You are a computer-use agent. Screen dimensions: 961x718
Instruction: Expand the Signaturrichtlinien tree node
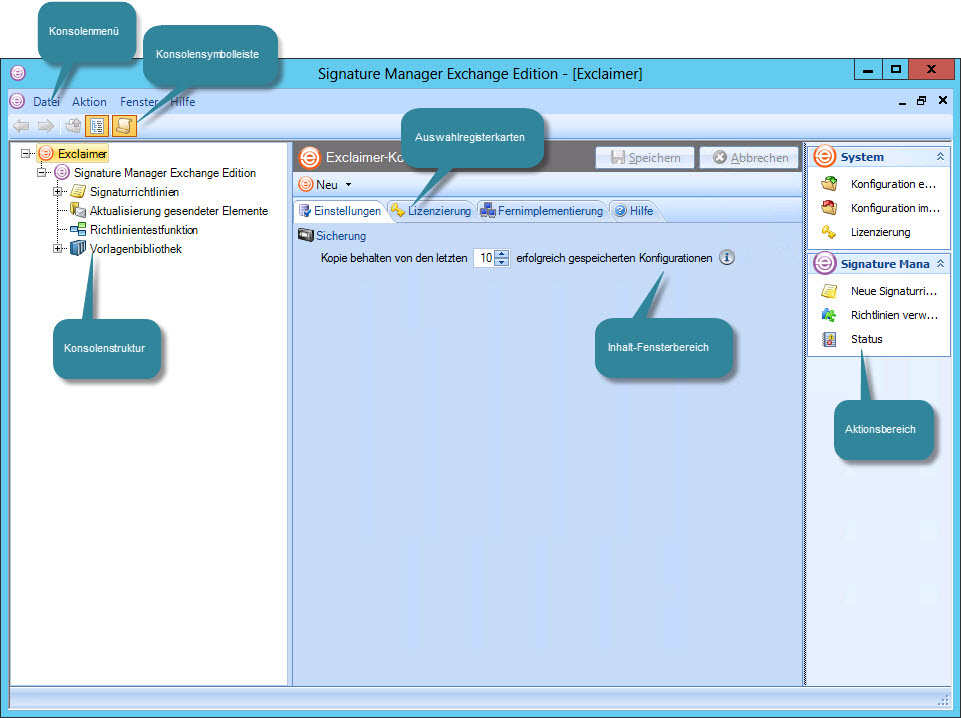pyautogui.click(x=57, y=192)
